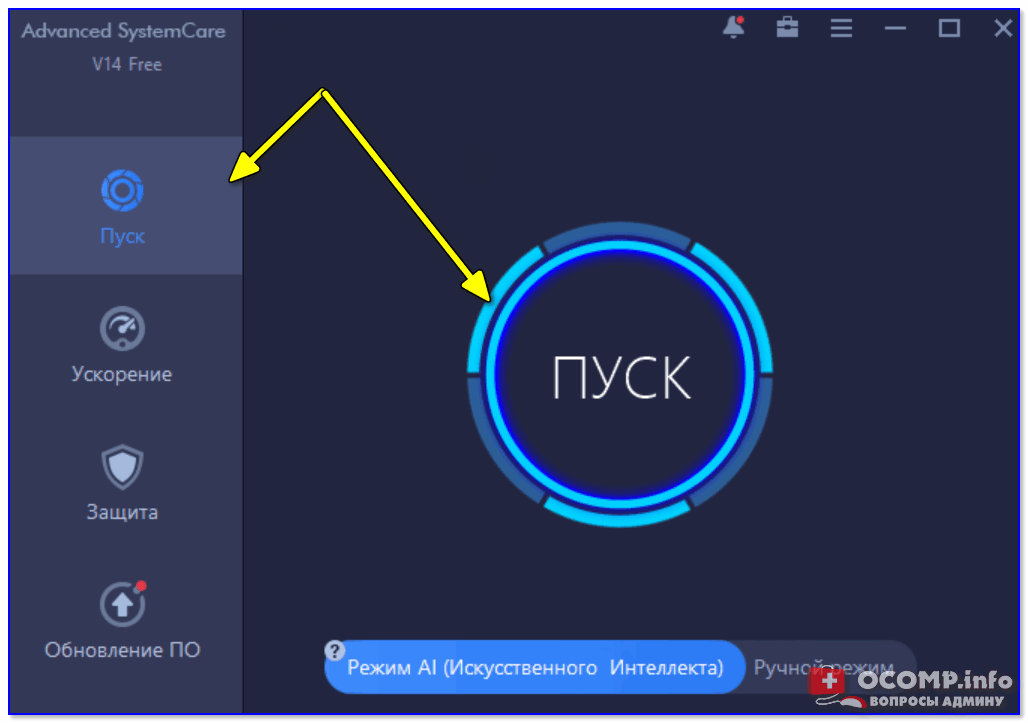Open the Пуск tab label
1028x723 pixels.
click(123, 236)
